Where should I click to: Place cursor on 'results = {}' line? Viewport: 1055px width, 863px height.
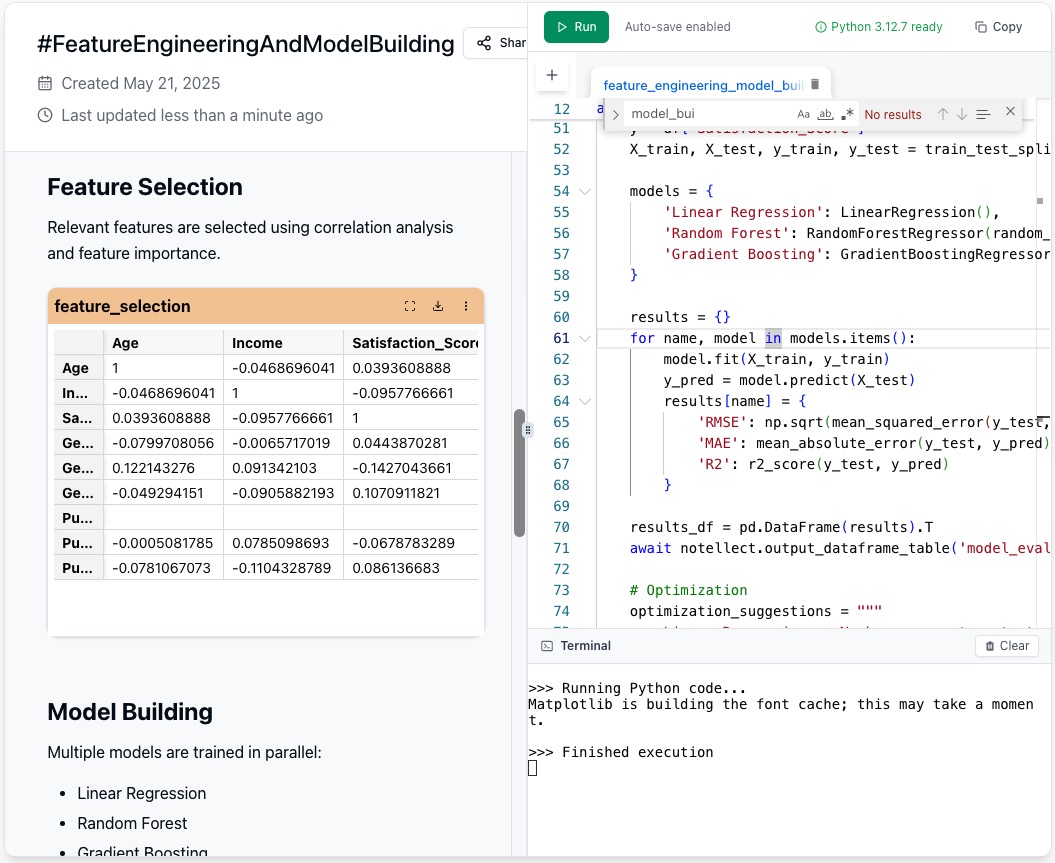click(x=680, y=317)
